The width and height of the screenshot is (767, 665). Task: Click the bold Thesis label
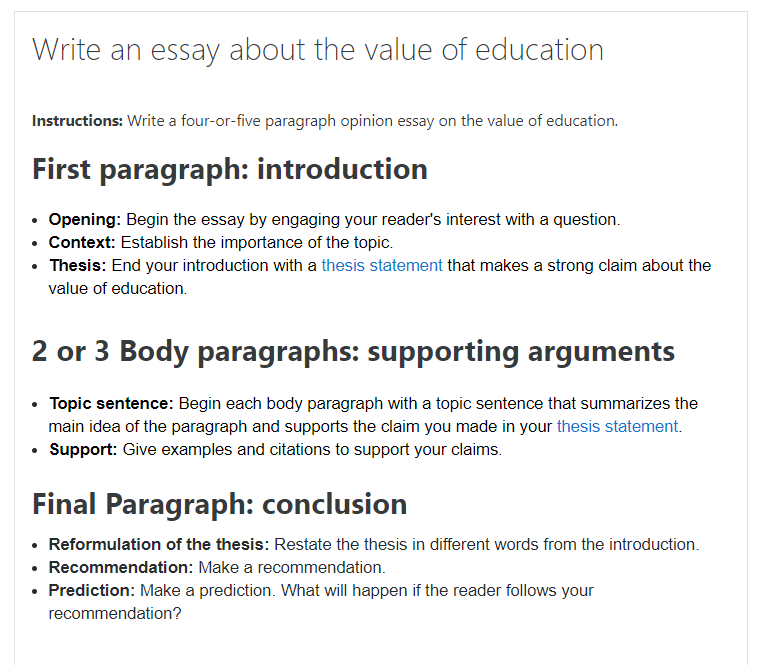point(77,265)
